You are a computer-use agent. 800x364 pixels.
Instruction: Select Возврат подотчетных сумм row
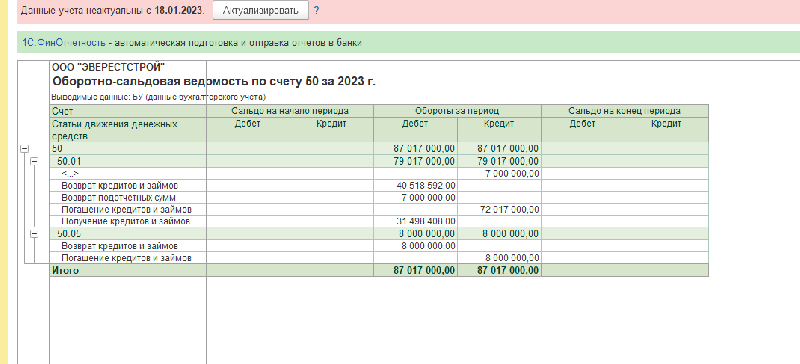128,198
